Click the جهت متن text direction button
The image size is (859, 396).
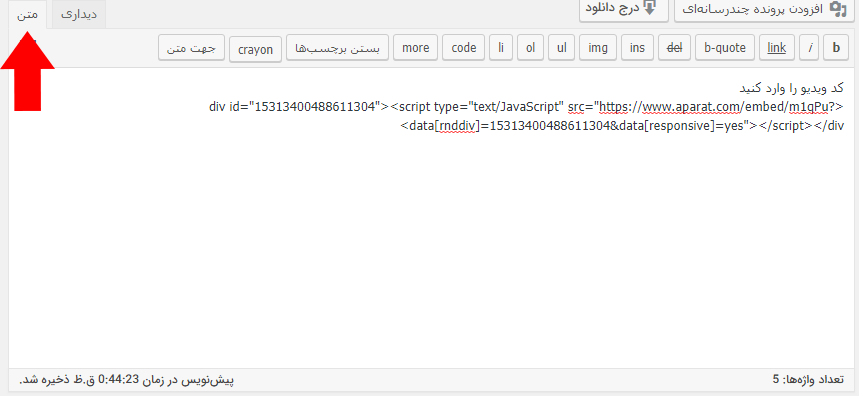[x=192, y=48]
